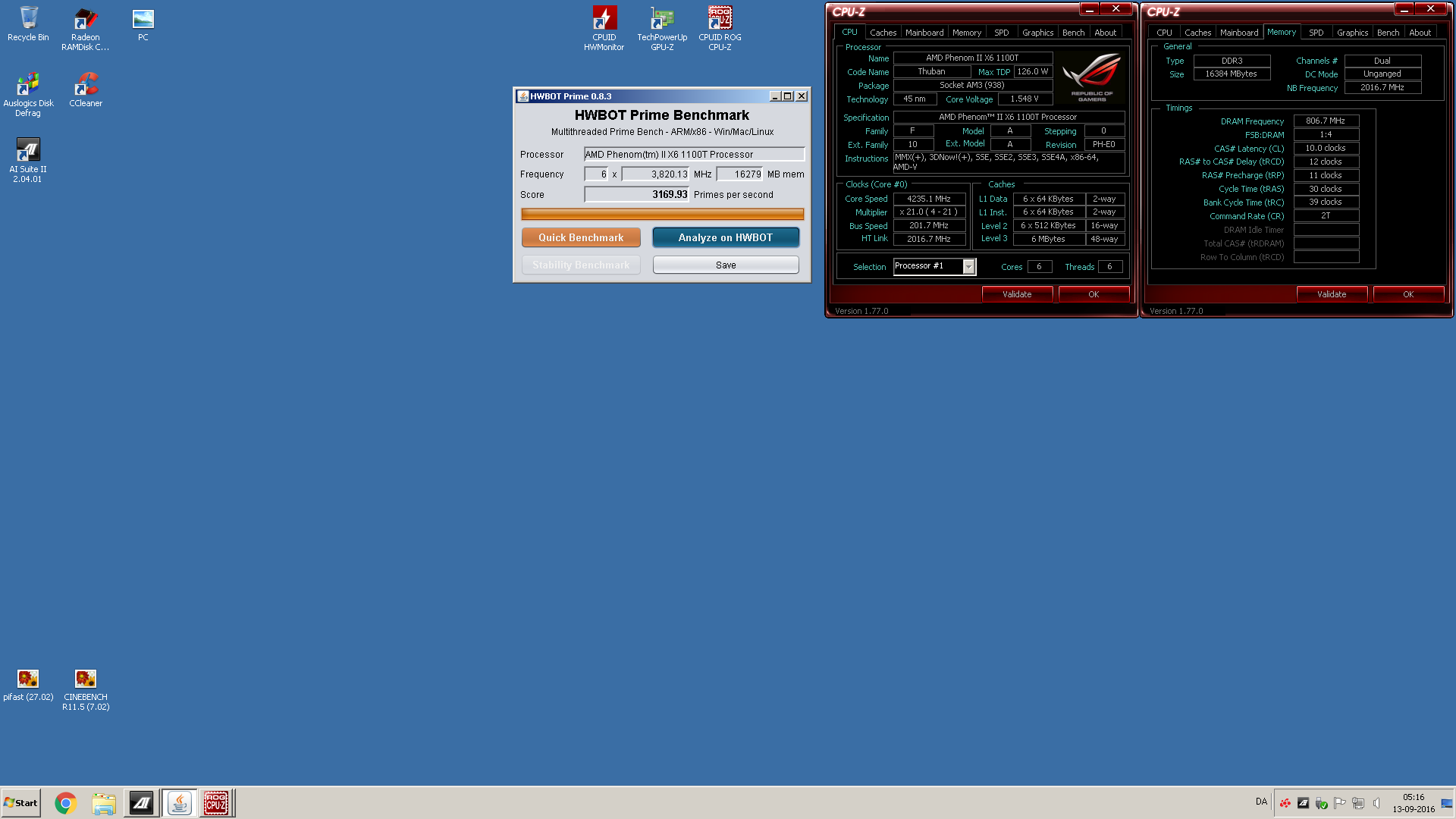Click the HWBOT Prime title bar Java icon
Screen dimensions: 1456x819
[522, 96]
